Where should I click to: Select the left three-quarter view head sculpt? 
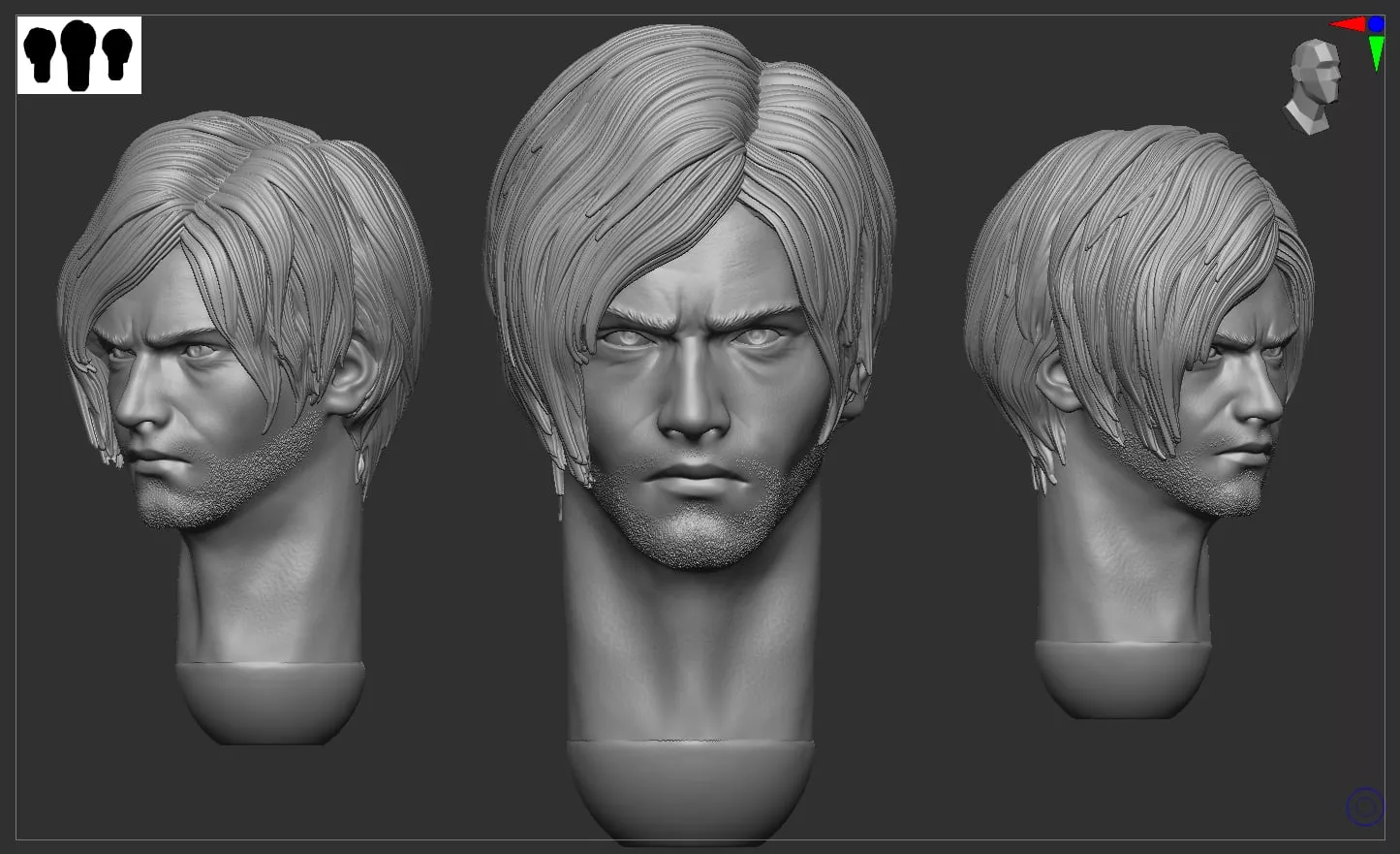(244, 427)
